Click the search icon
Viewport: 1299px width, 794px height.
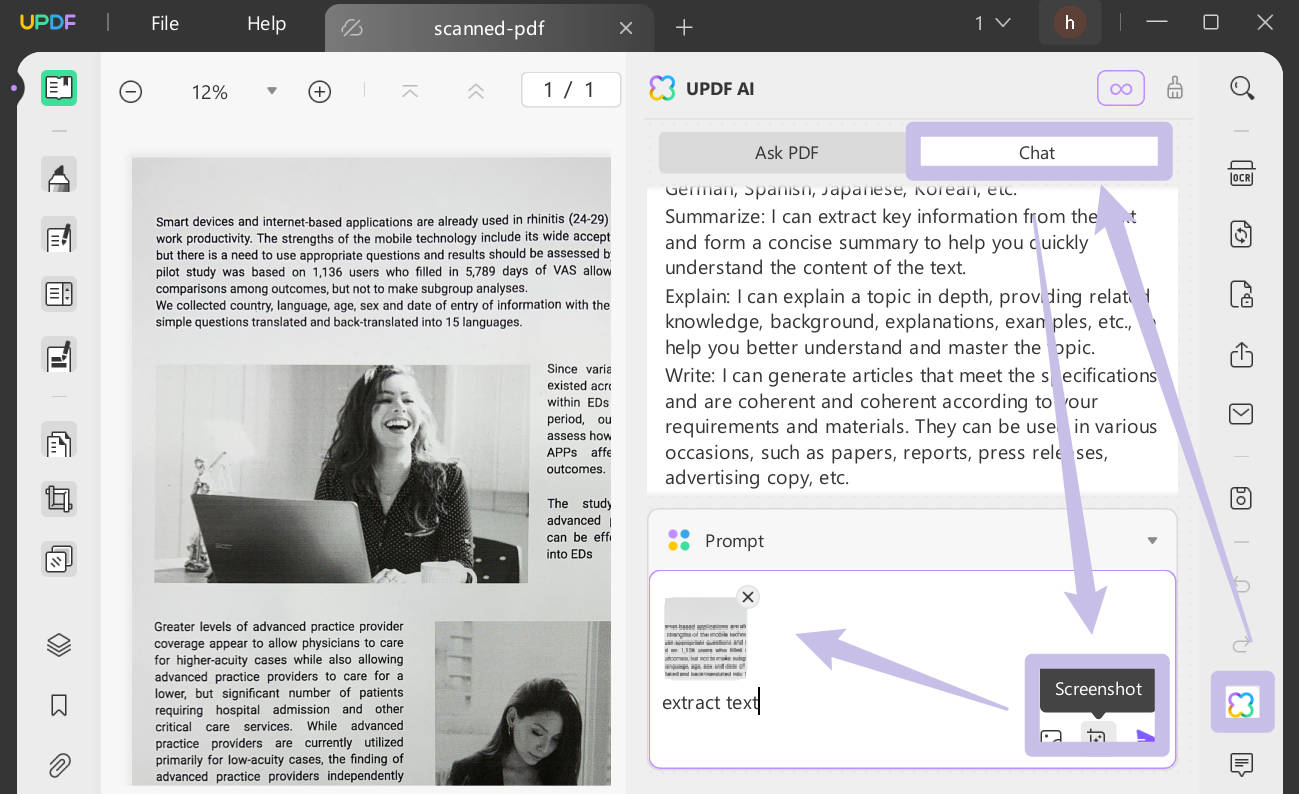coord(1242,88)
